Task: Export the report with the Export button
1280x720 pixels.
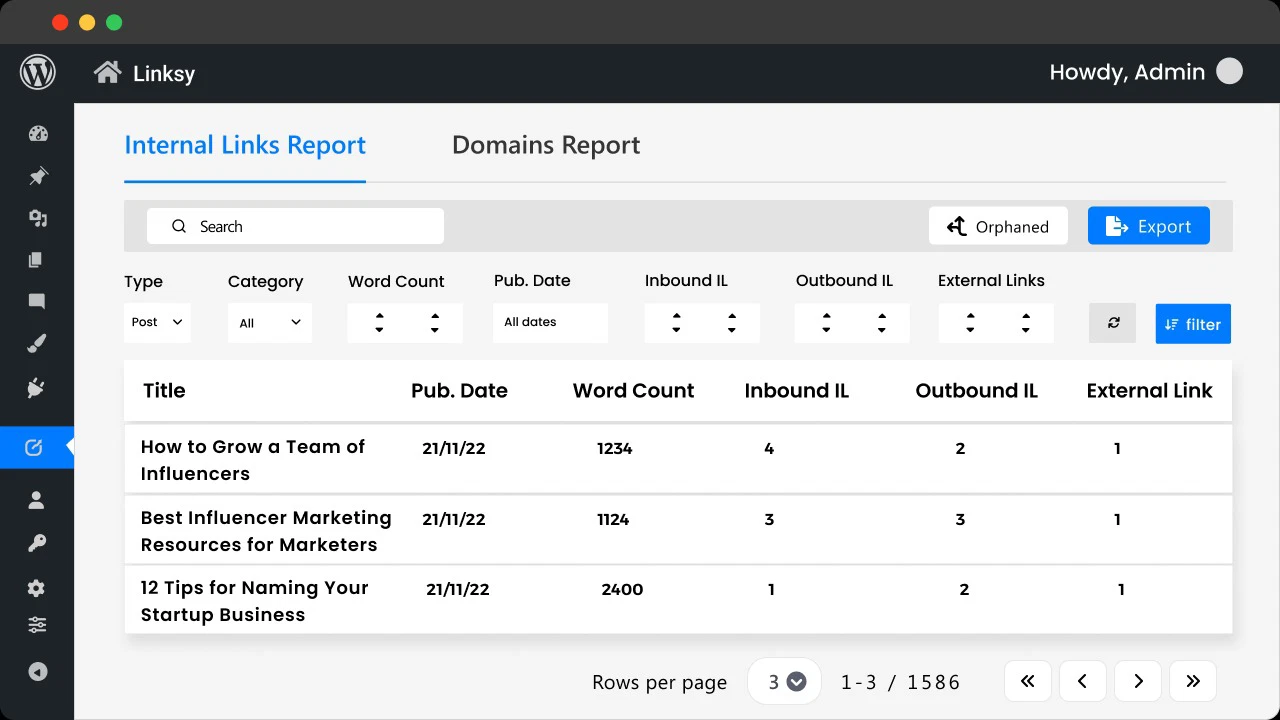Action: (x=1148, y=226)
